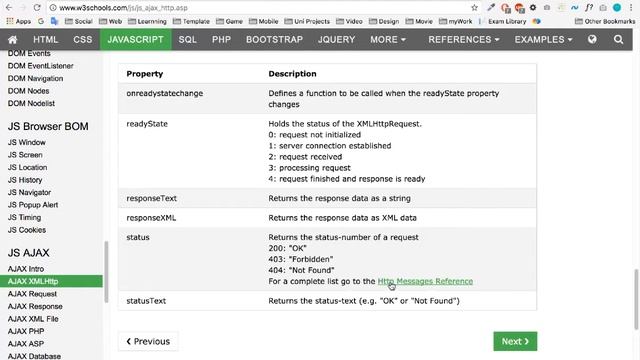Screen dimensions: 640x360
Task: Click the address bar URL field
Action: 261,8
